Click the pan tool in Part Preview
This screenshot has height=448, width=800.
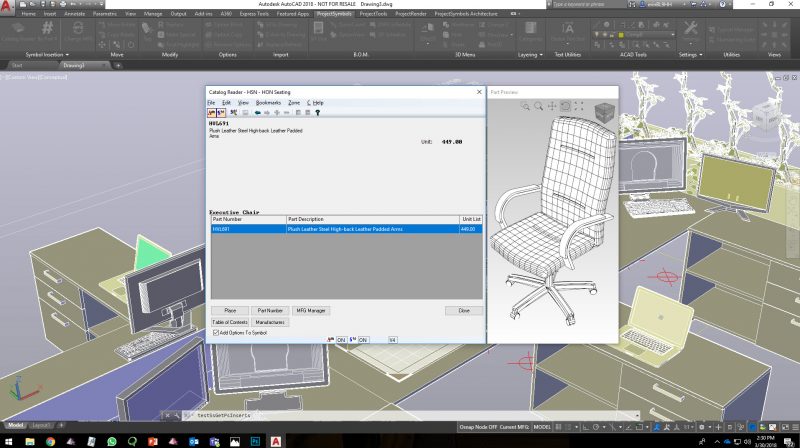coord(551,106)
